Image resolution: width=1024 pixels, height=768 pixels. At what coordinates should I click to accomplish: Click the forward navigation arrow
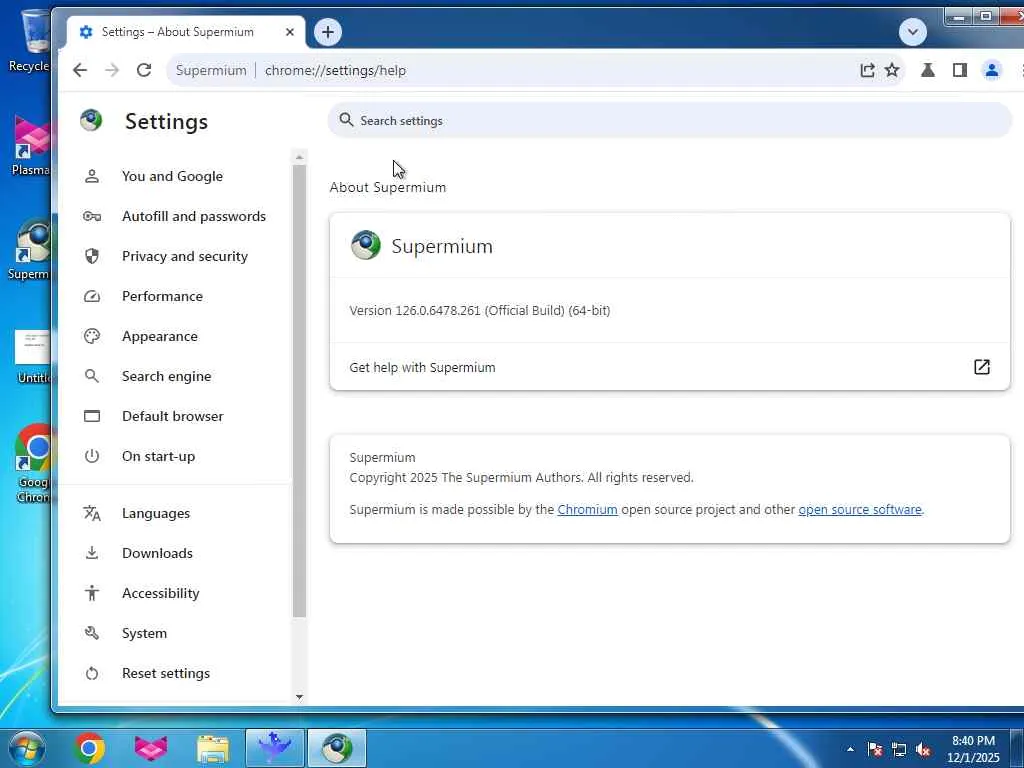point(112,70)
